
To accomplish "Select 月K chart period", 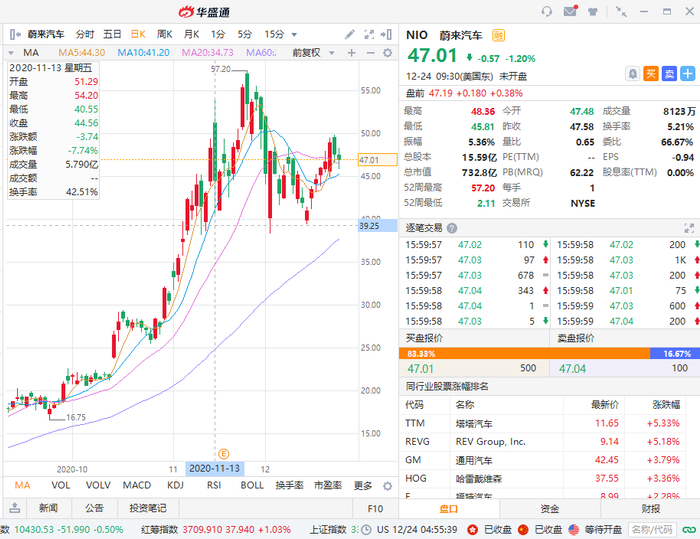I will tap(191, 34).
